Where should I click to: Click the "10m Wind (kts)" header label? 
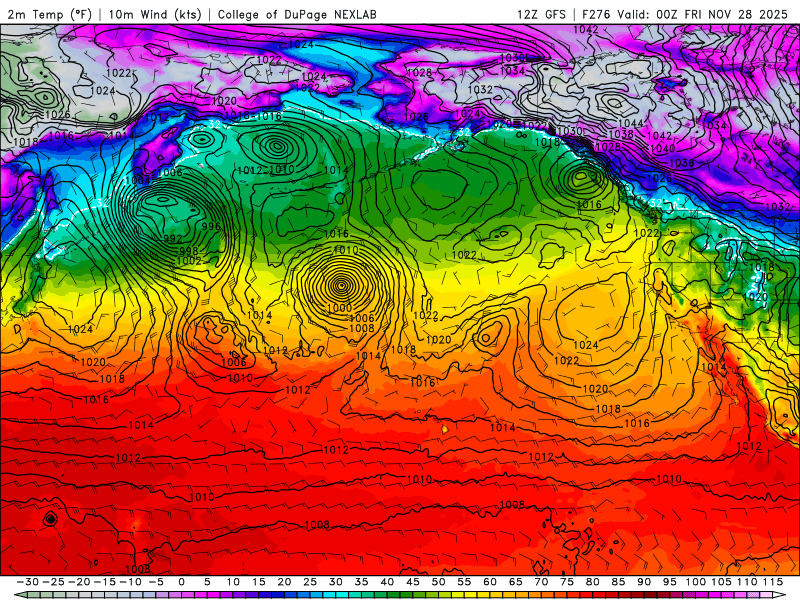[156, 14]
